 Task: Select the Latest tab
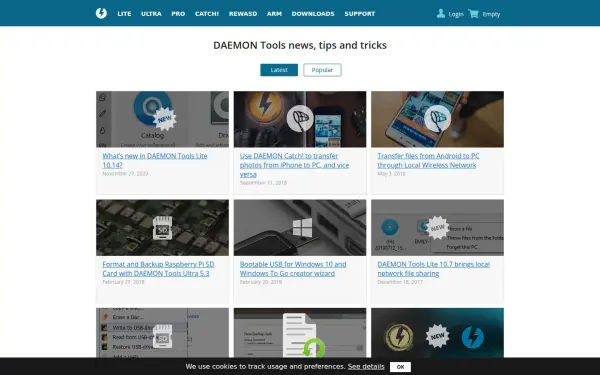click(x=279, y=70)
